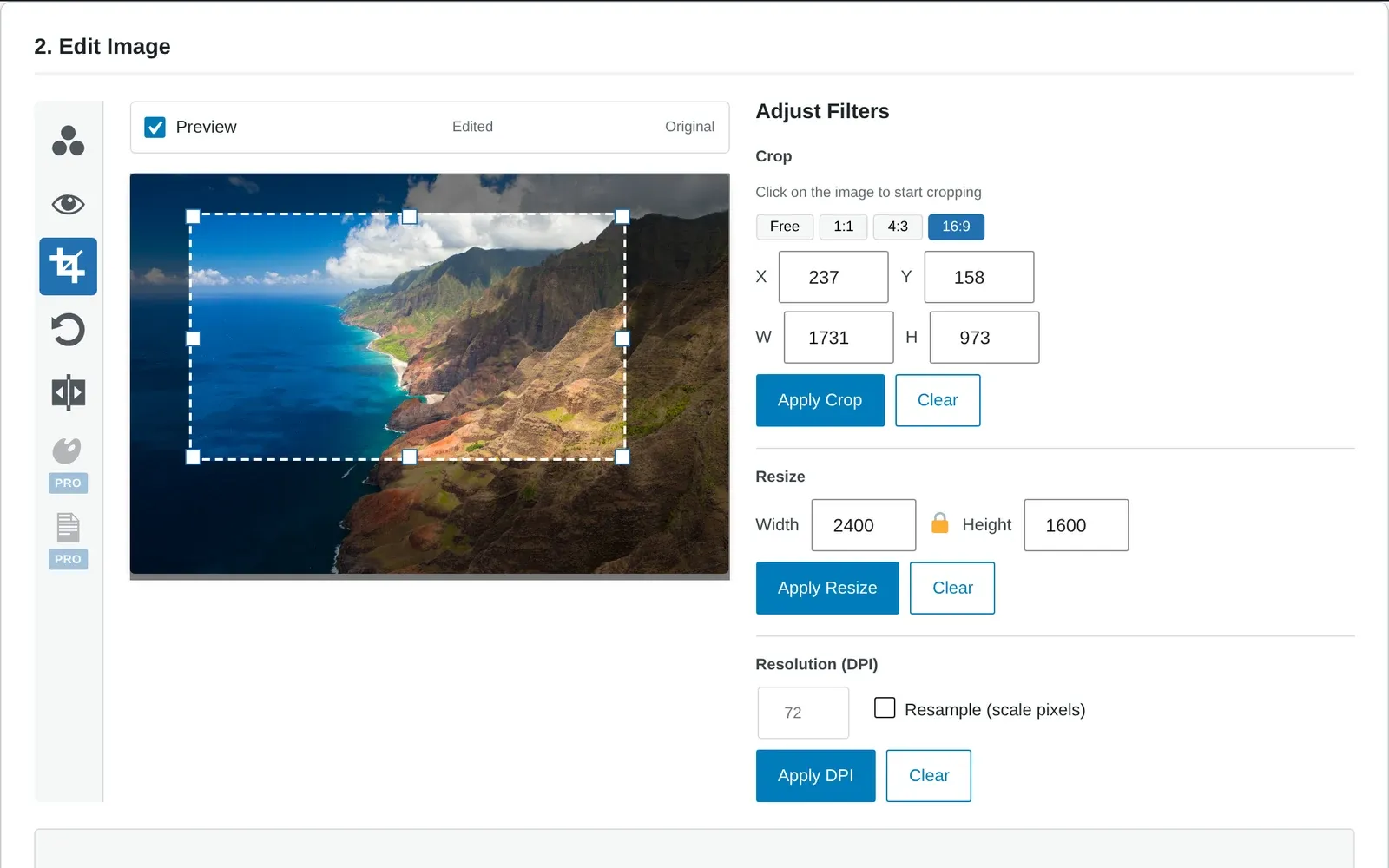Choose the rotate tool icon
The height and width of the screenshot is (868, 1389).
[x=68, y=330]
